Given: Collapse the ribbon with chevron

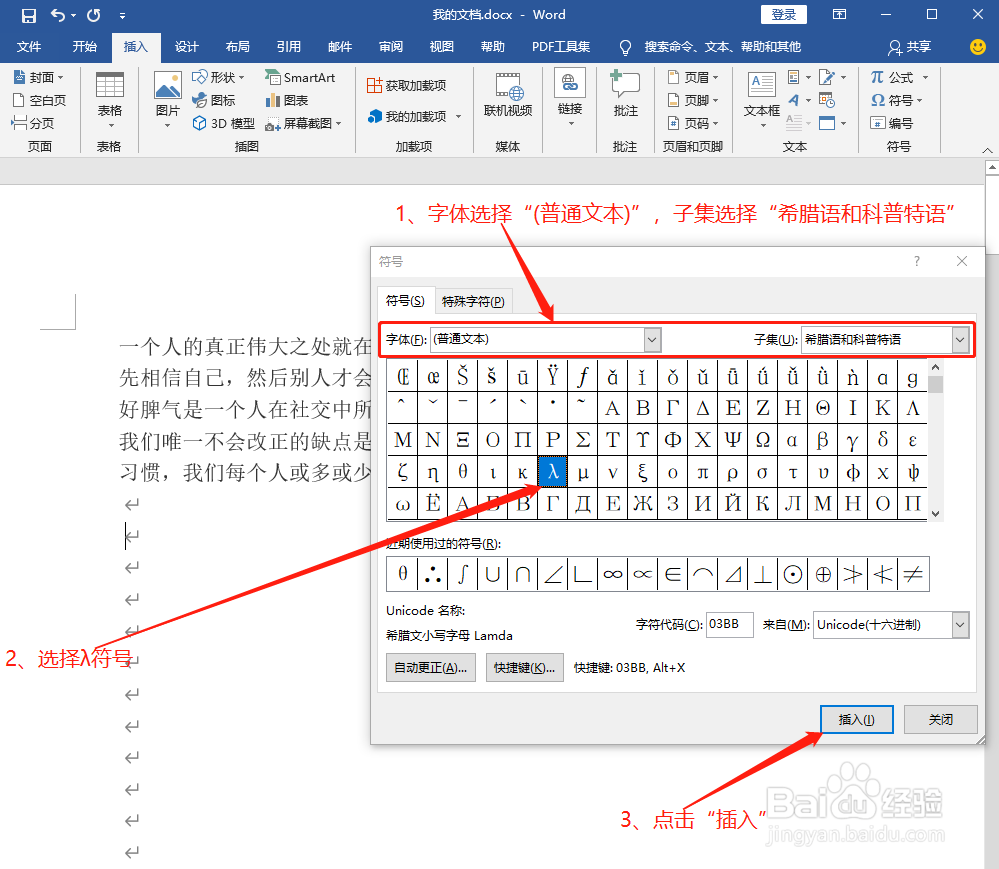Looking at the screenshot, I should point(988,150).
